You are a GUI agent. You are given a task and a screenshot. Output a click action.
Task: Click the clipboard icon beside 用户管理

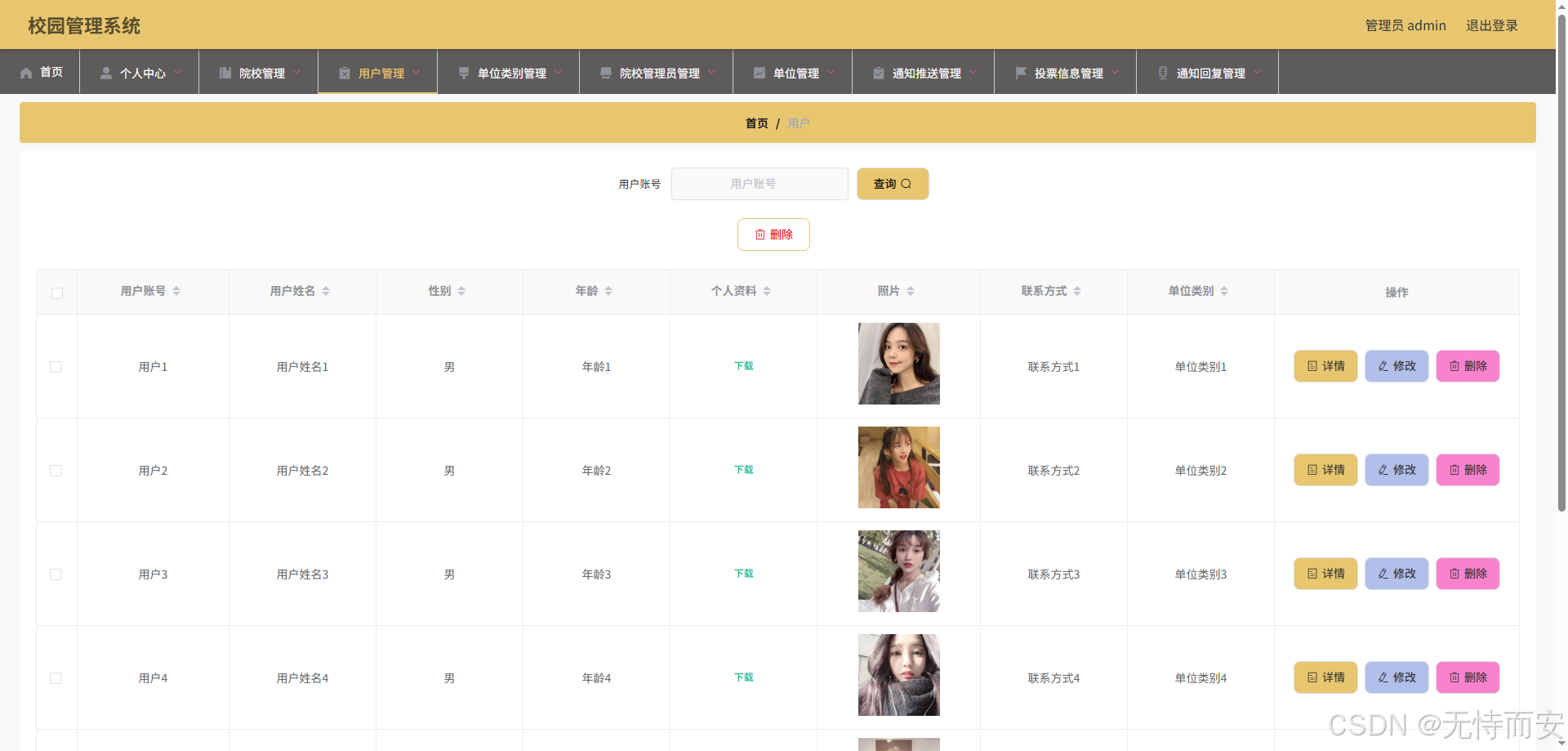click(345, 73)
